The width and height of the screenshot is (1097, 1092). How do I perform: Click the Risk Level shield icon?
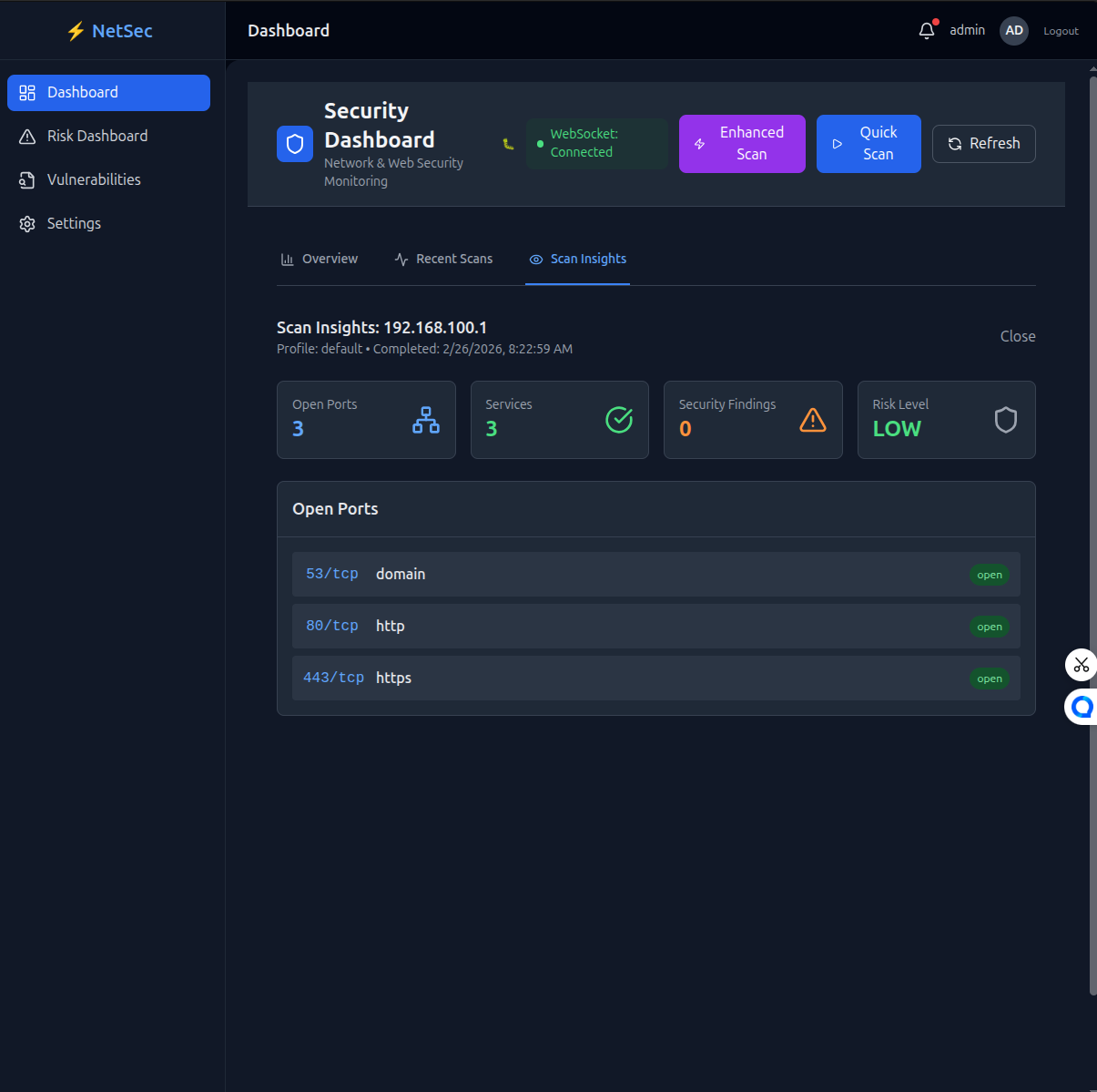(x=1006, y=420)
